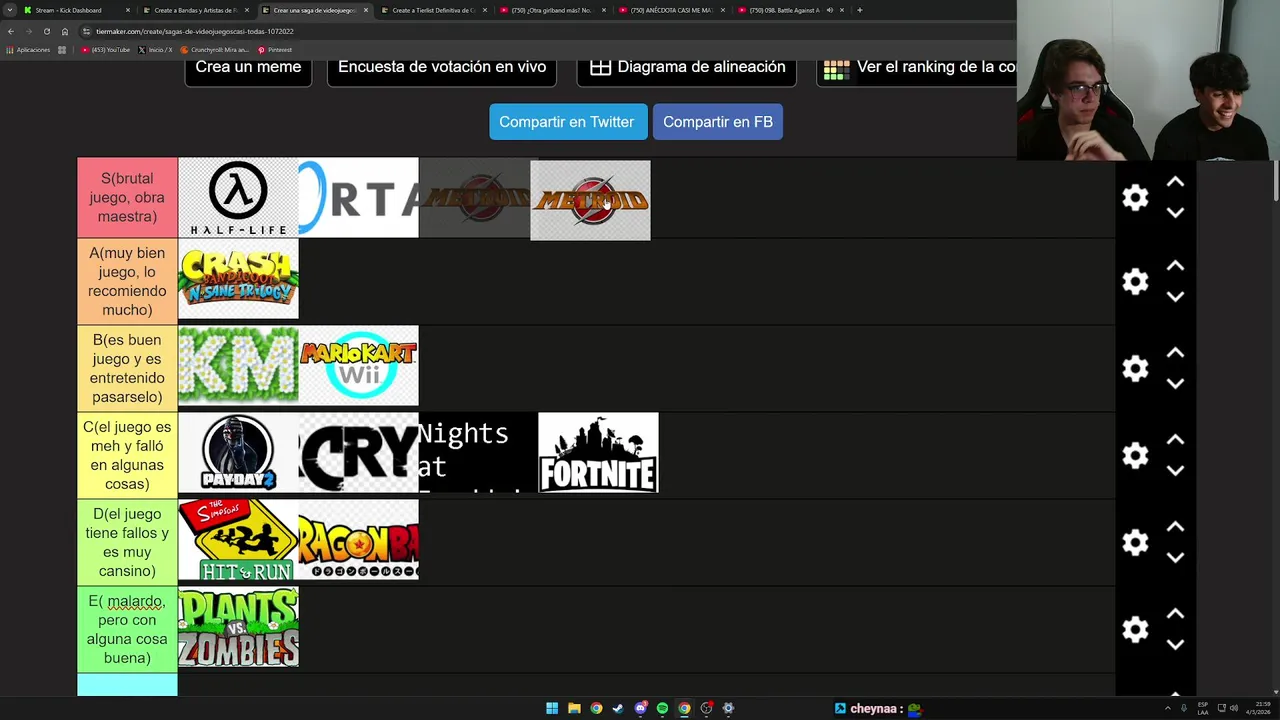Move D tier row down with arrow
The width and height of the screenshot is (1280, 720).
[1175, 557]
